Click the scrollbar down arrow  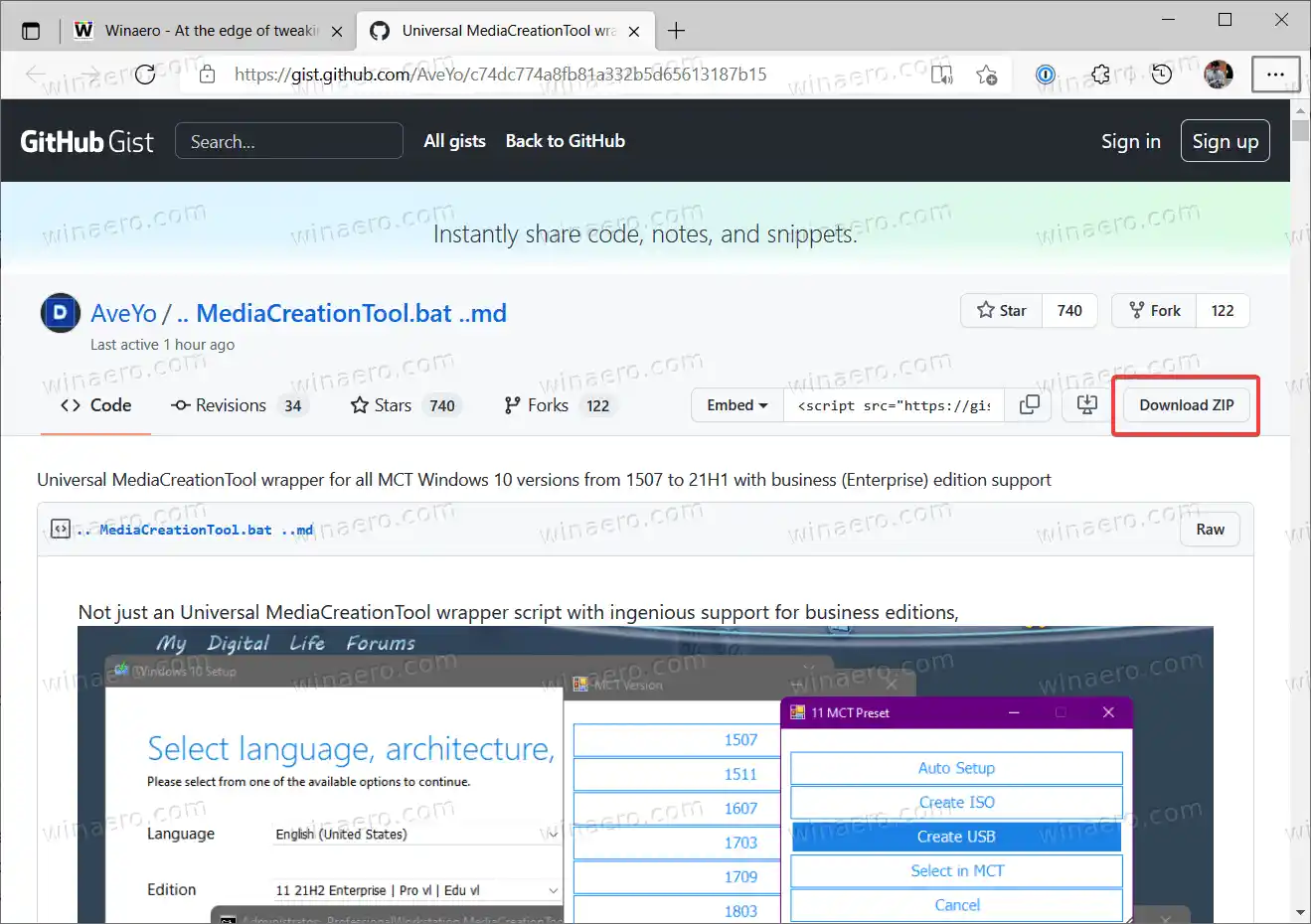(1300, 912)
